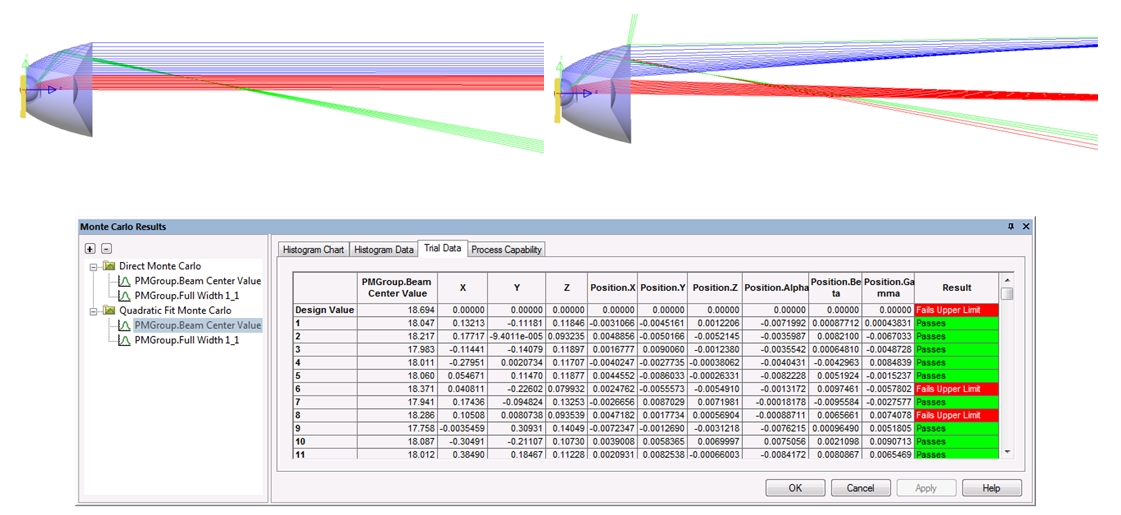Select PMGroup.Beam Center Value under Direct Monte Carlo
The height and width of the screenshot is (515, 1121).
click(x=197, y=281)
